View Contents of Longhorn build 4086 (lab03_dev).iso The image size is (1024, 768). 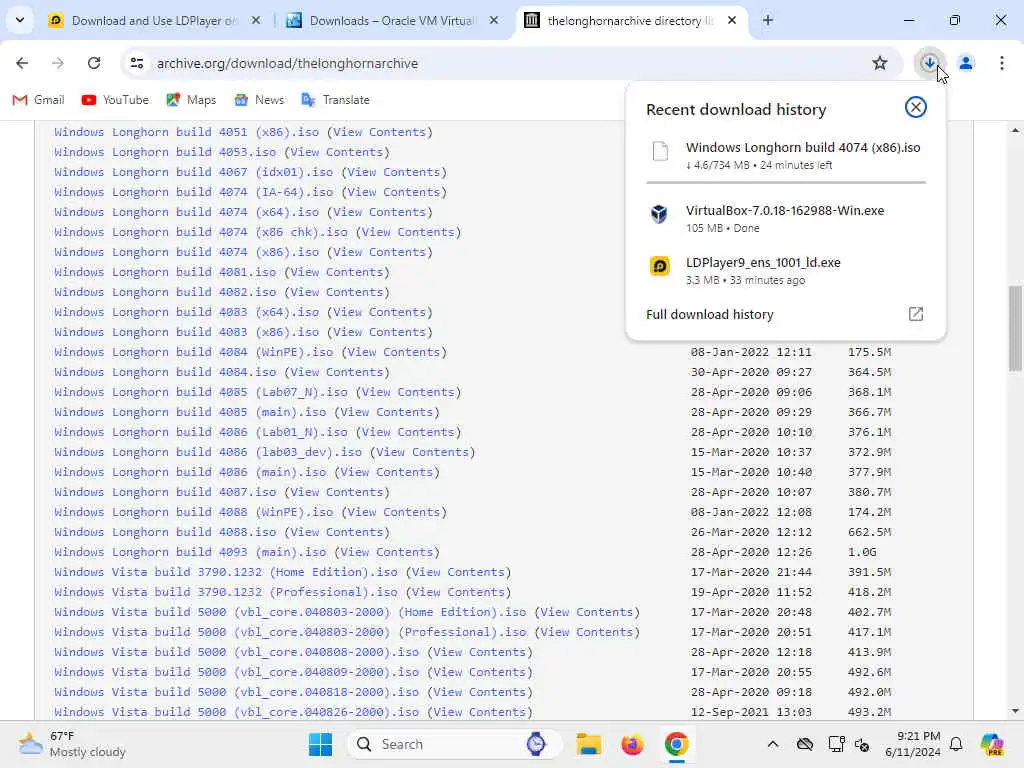click(422, 453)
